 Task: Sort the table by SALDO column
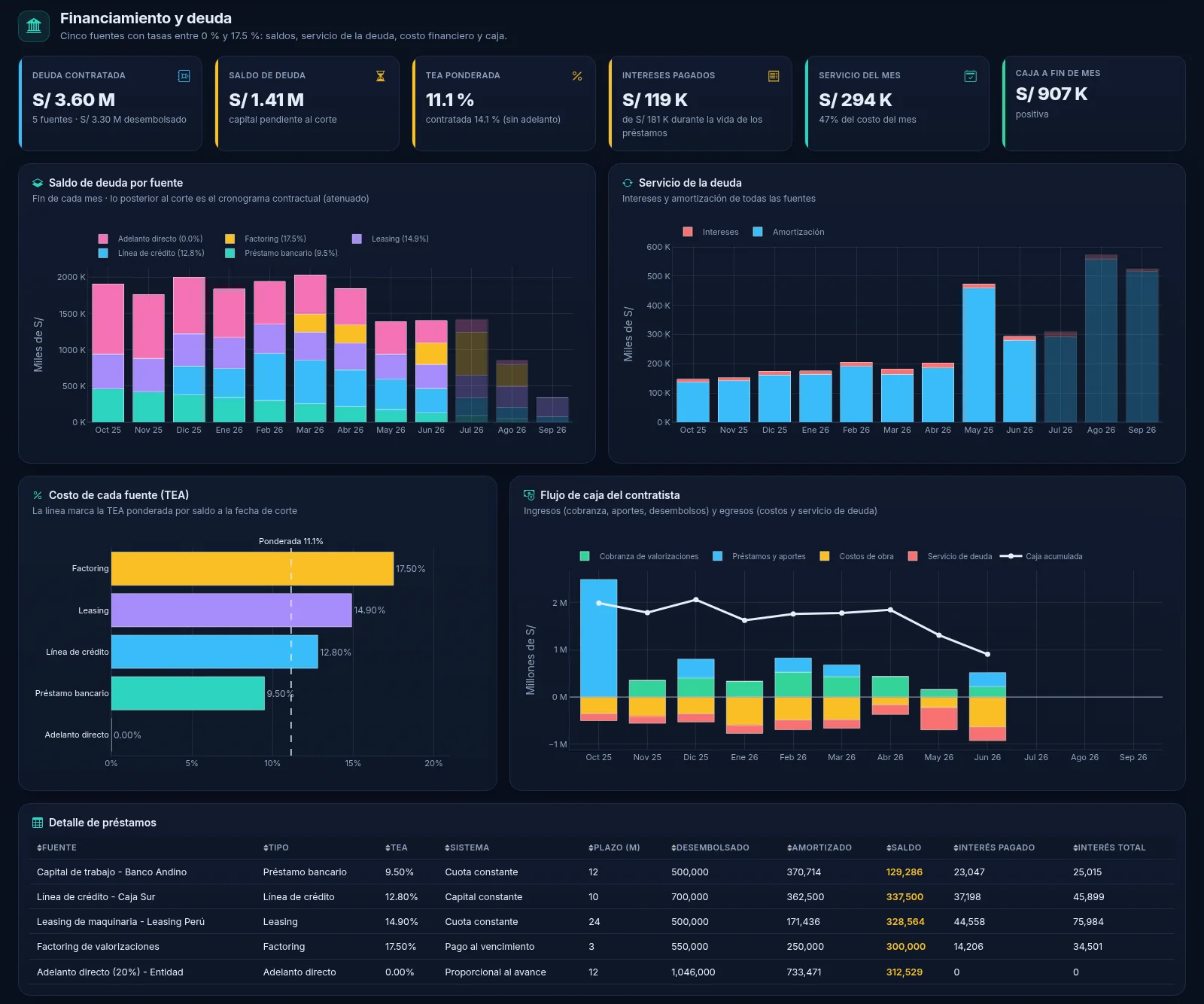904,847
